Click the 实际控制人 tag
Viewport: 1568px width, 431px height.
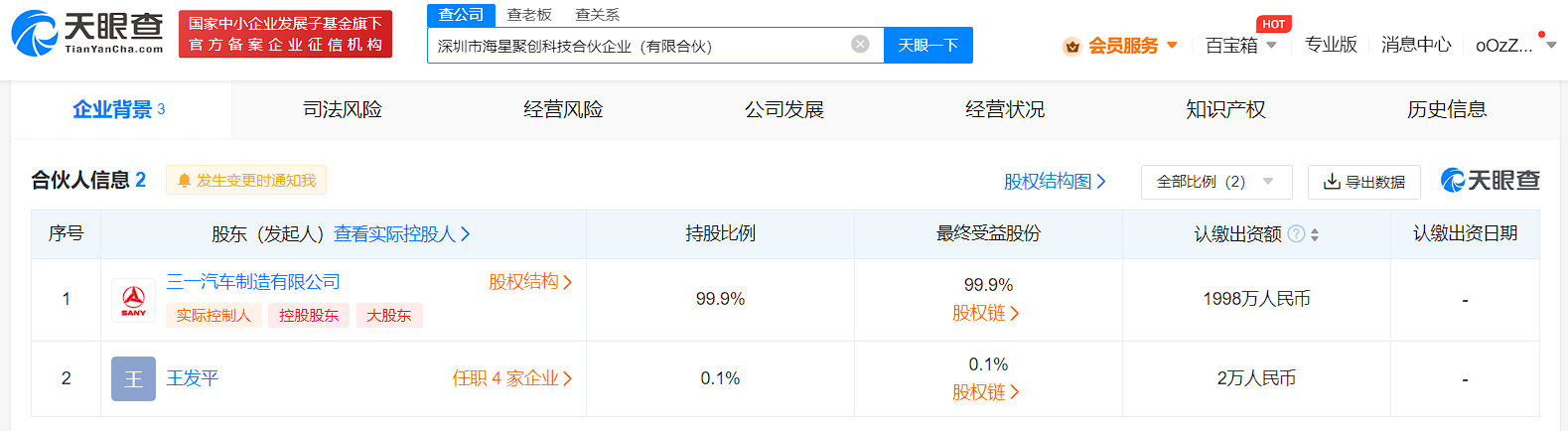(214, 315)
